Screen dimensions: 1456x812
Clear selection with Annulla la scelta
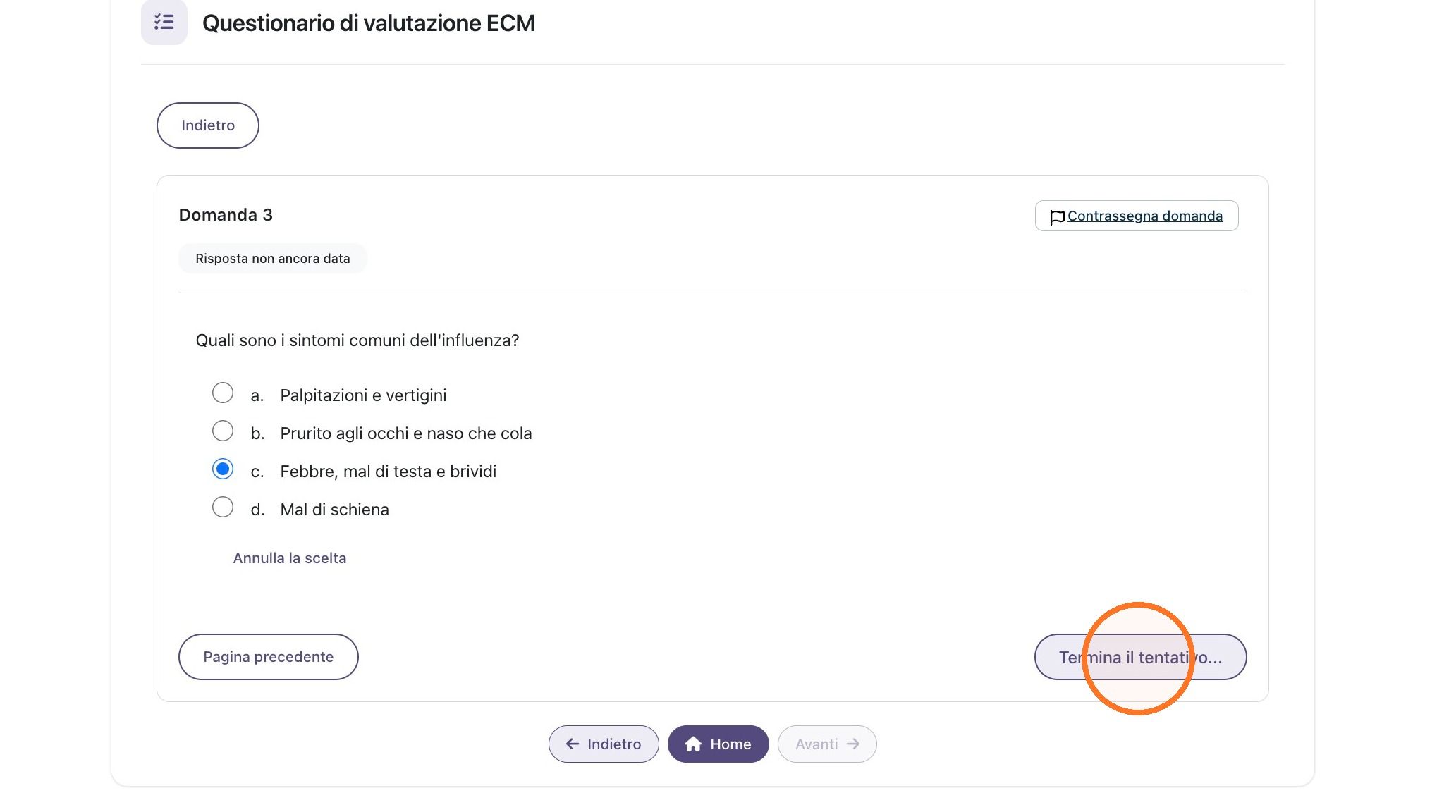290,558
